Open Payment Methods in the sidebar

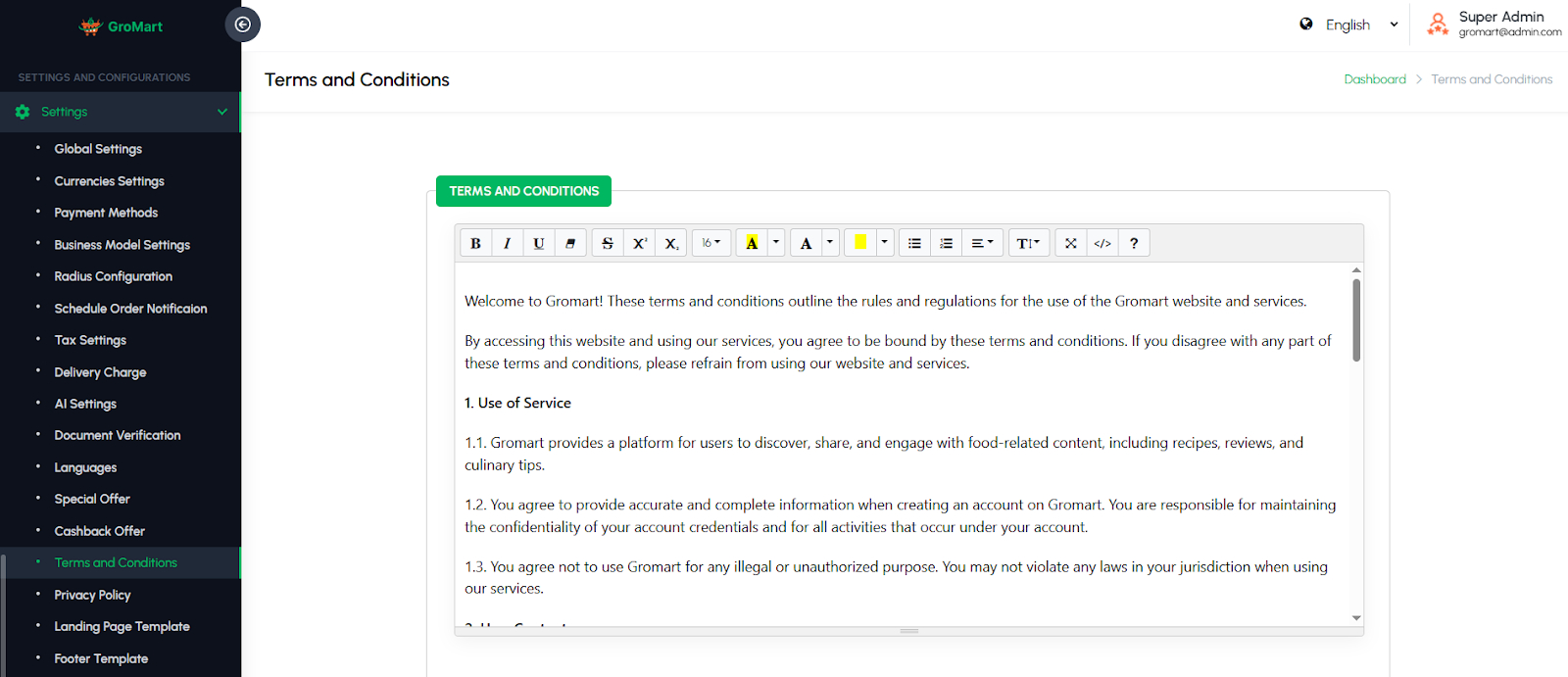pos(106,213)
